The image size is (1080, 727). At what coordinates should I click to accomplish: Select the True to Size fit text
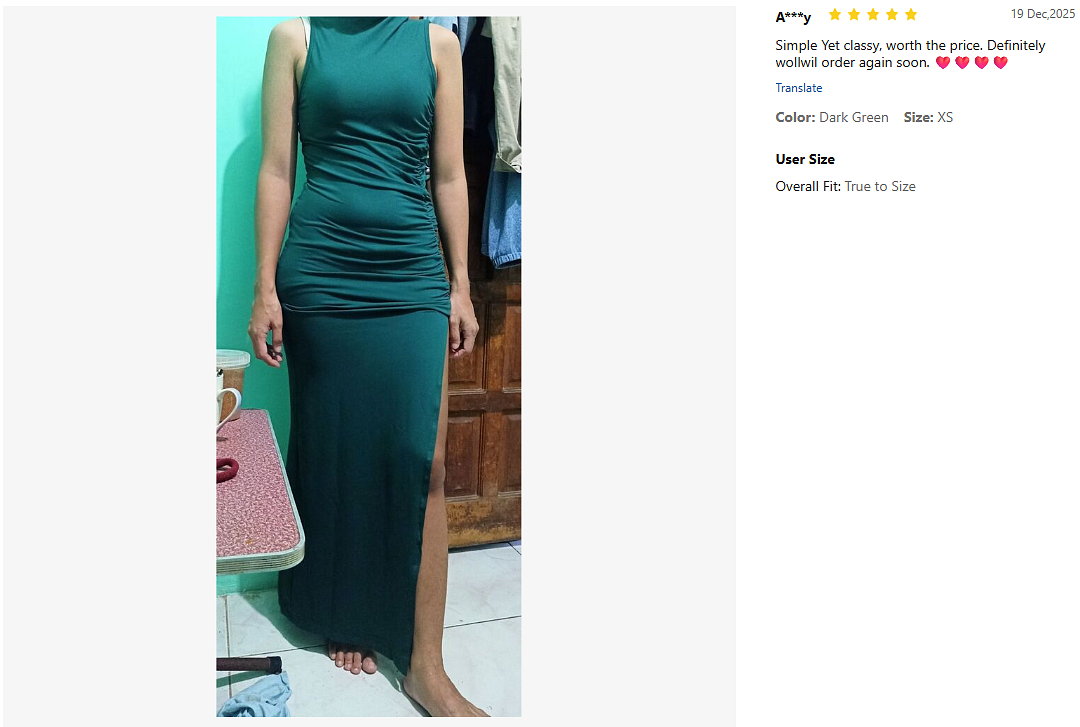click(880, 186)
